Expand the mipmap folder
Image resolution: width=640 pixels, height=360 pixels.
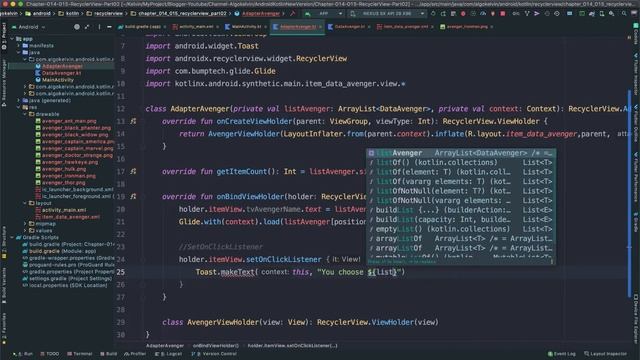tap(25, 224)
